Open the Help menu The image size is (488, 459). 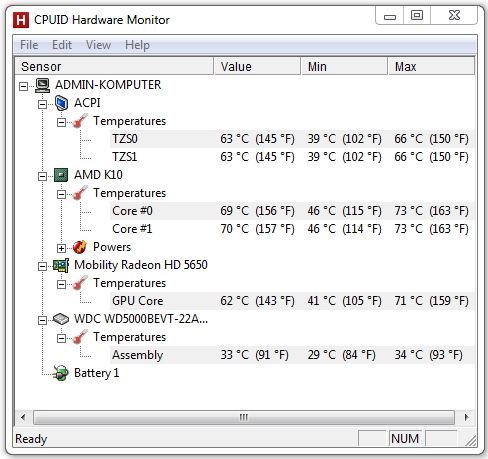[x=137, y=45]
